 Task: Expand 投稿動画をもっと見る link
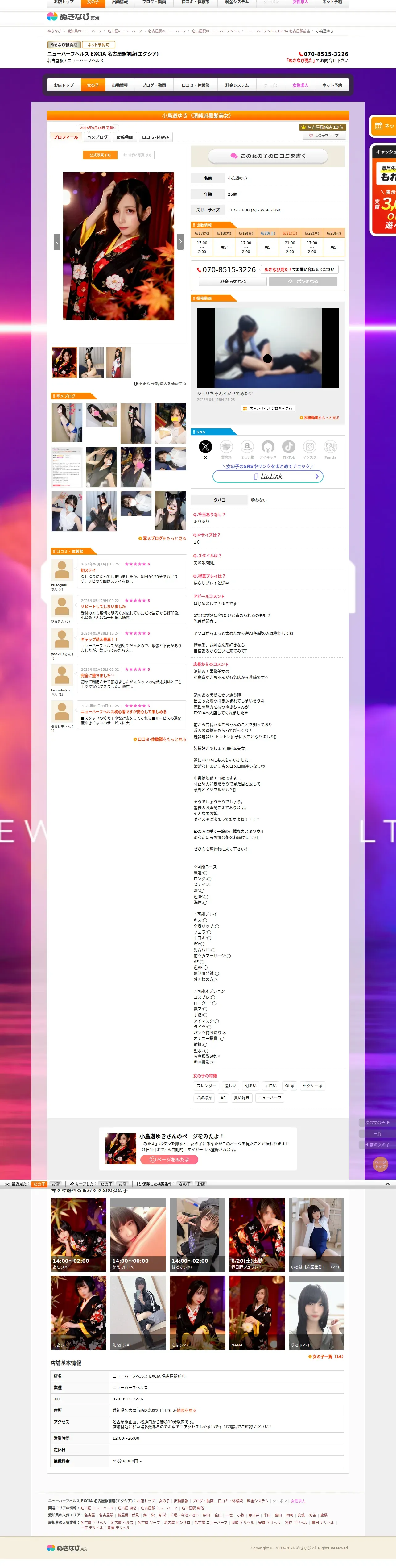pos(319,418)
